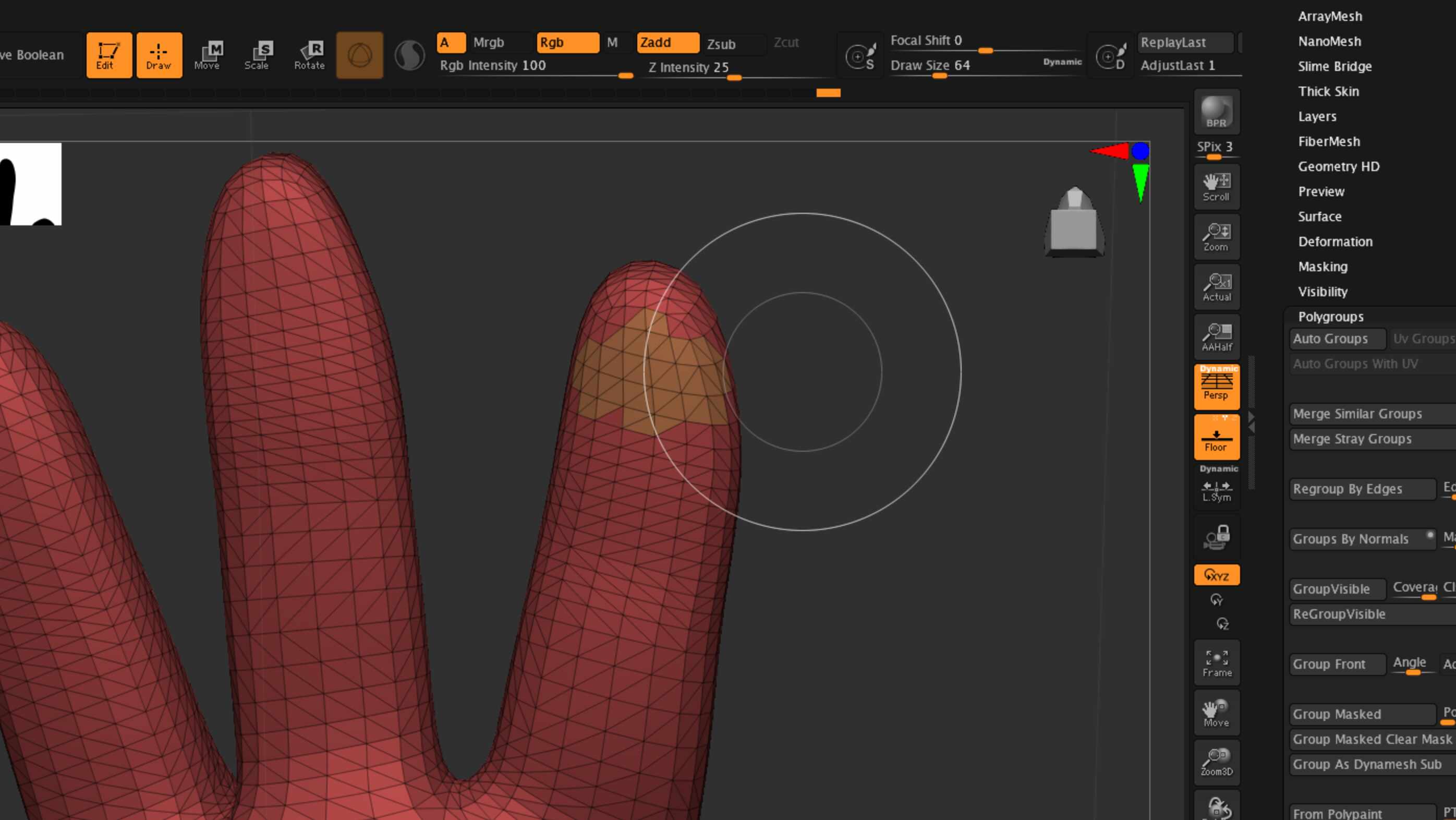The width and height of the screenshot is (1456, 820).
Task: Click the Frame mesh icon
Action: (1216, 664)
